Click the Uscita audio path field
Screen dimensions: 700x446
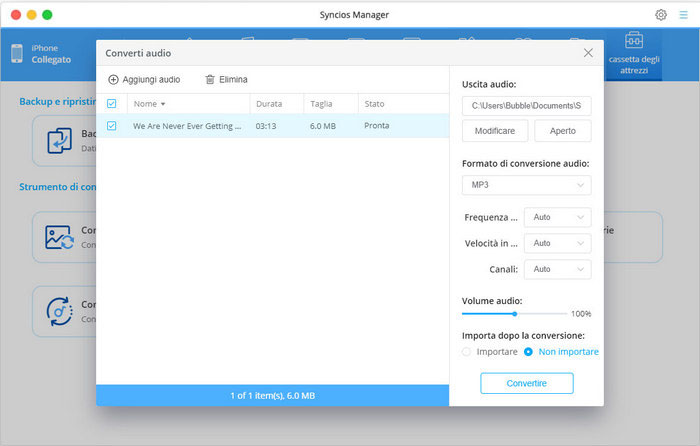[526, 106]
